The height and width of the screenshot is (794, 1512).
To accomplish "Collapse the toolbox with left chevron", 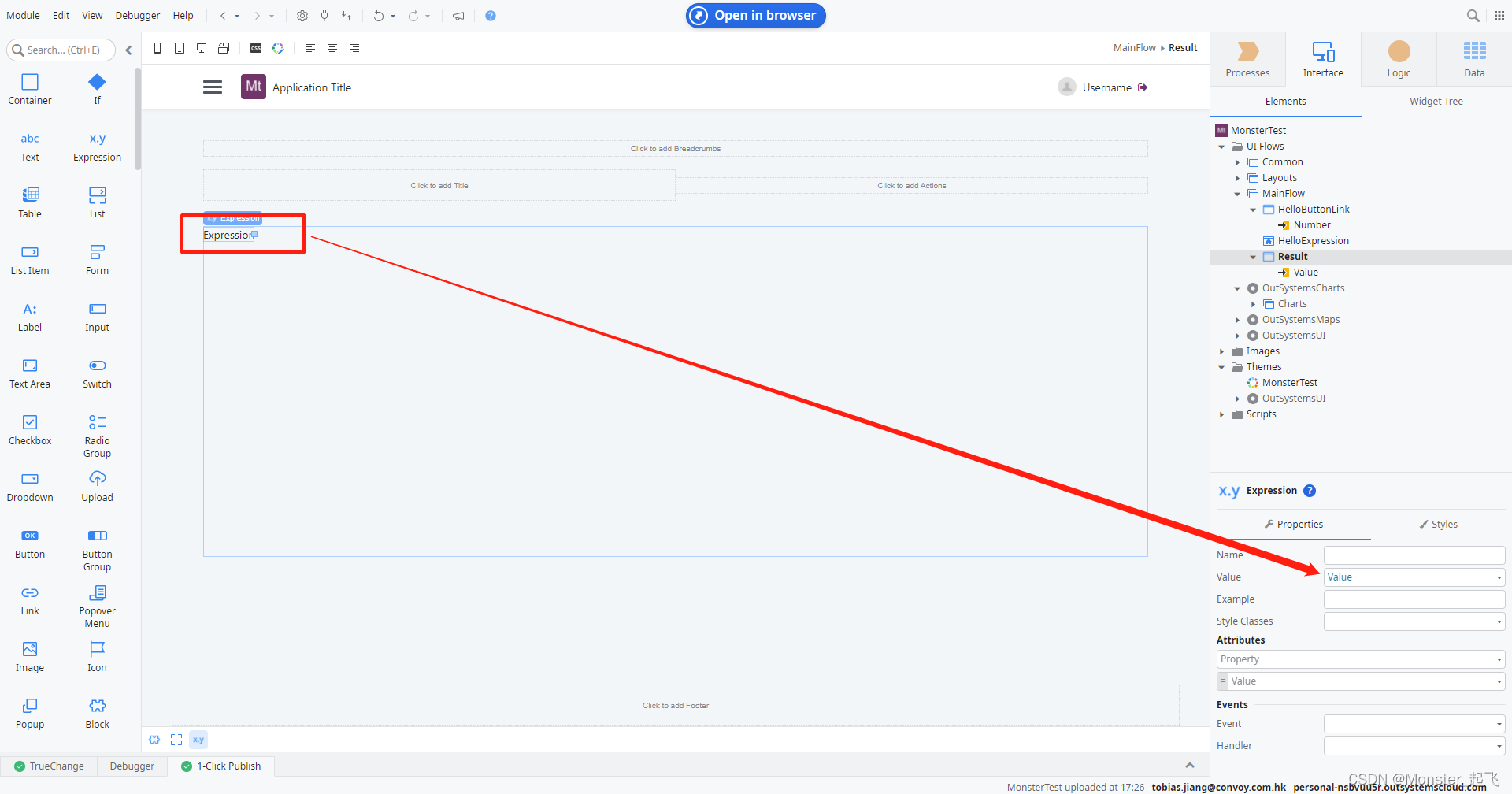I will [x=128, y=50].
